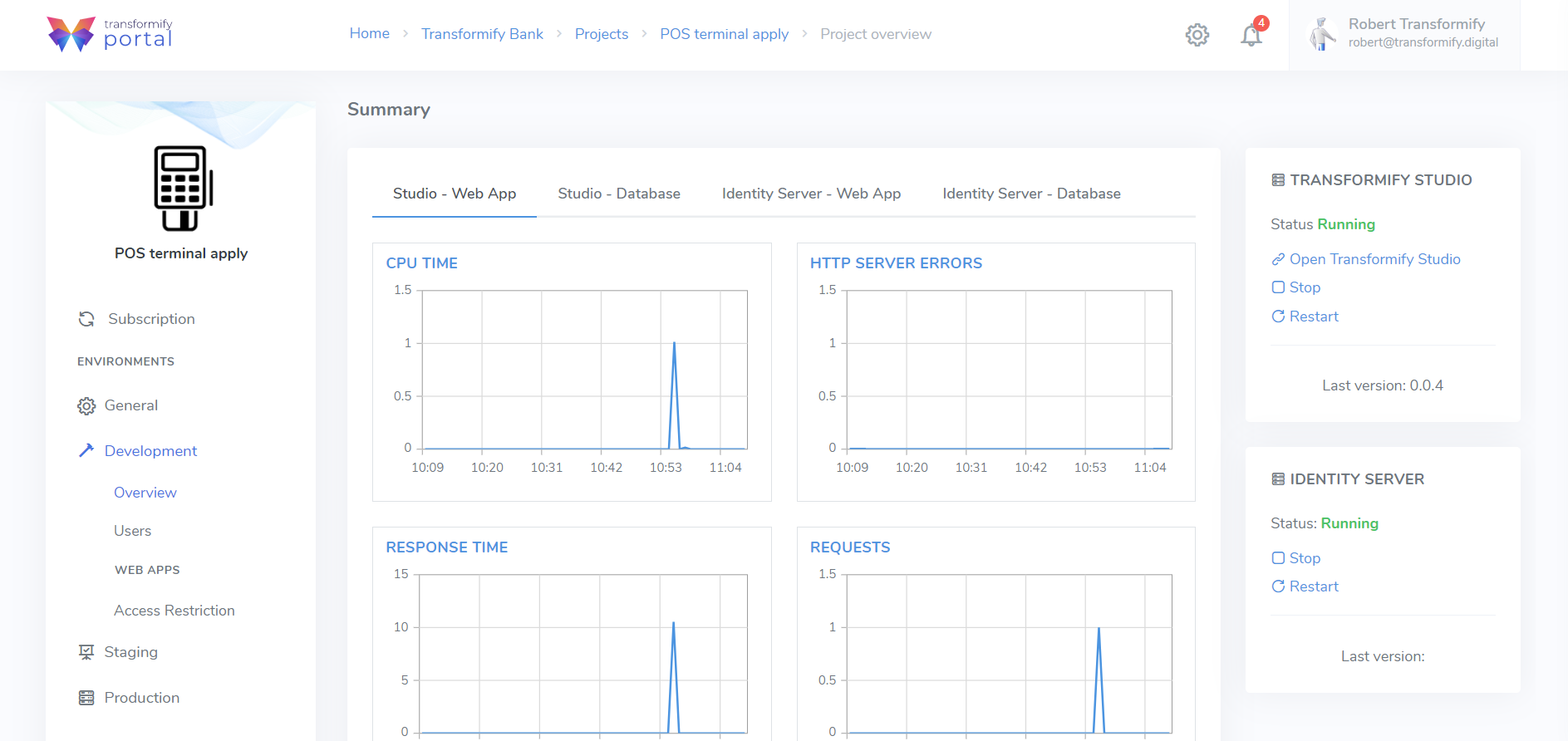
Task: Open Users under Development
Action: click(132, 531)
